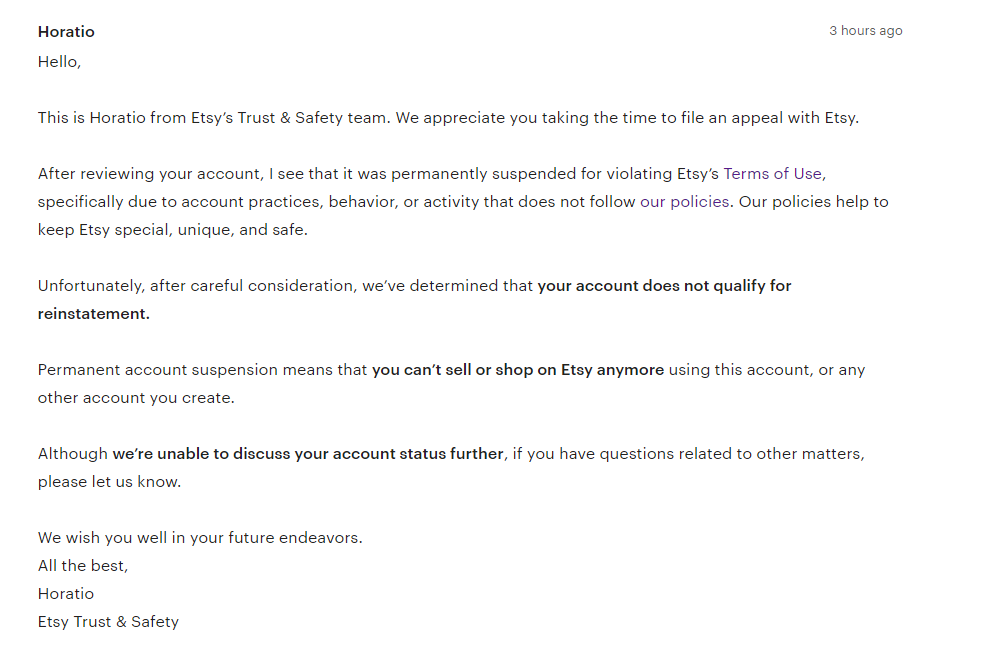Click the sentence 'This is Horatio from Etsy's Trust & Safety team.'
Viewport: 997px width, 658px height.
214,118
